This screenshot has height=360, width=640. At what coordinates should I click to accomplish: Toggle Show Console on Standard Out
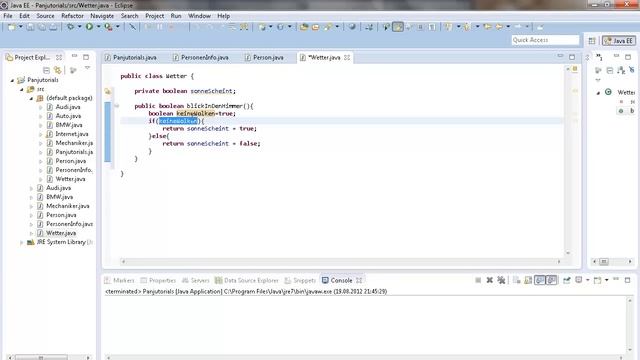pyautogui.click(x=540, y=280)
